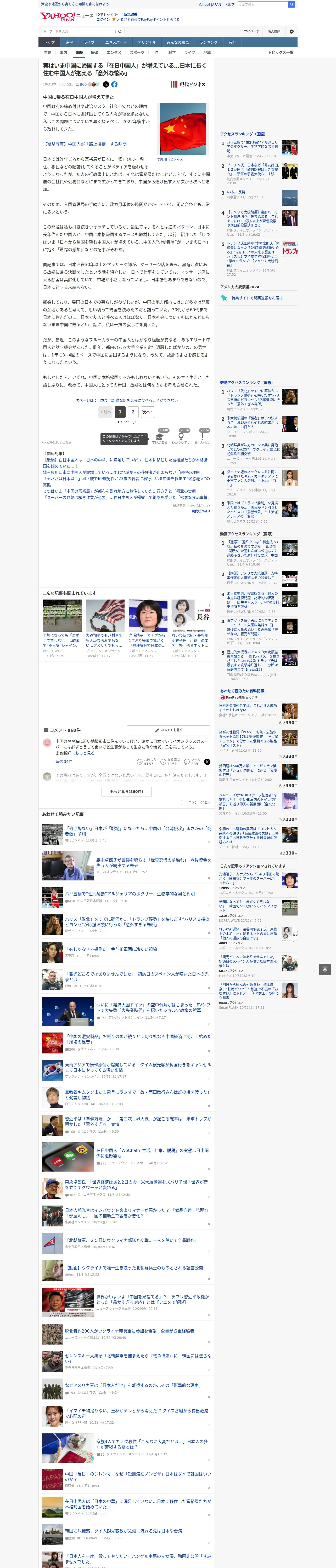Screen dimensions: 336x1568
Task: Share the article on X
Action: [x=105, y=85]
